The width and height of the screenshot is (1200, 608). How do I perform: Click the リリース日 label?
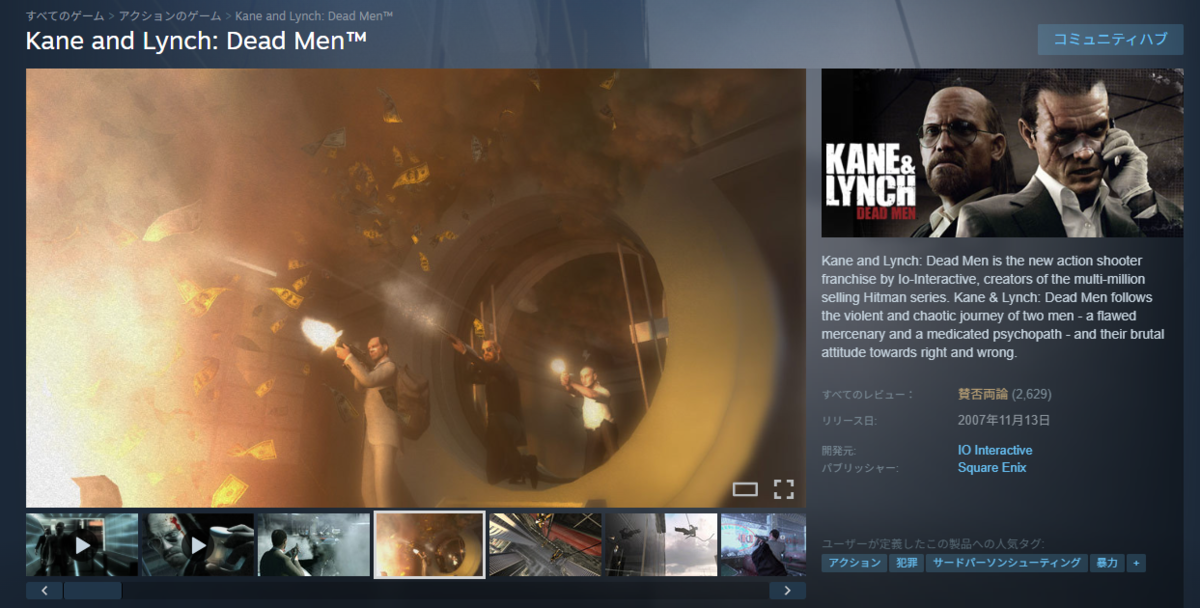click(x=851, y=421)
